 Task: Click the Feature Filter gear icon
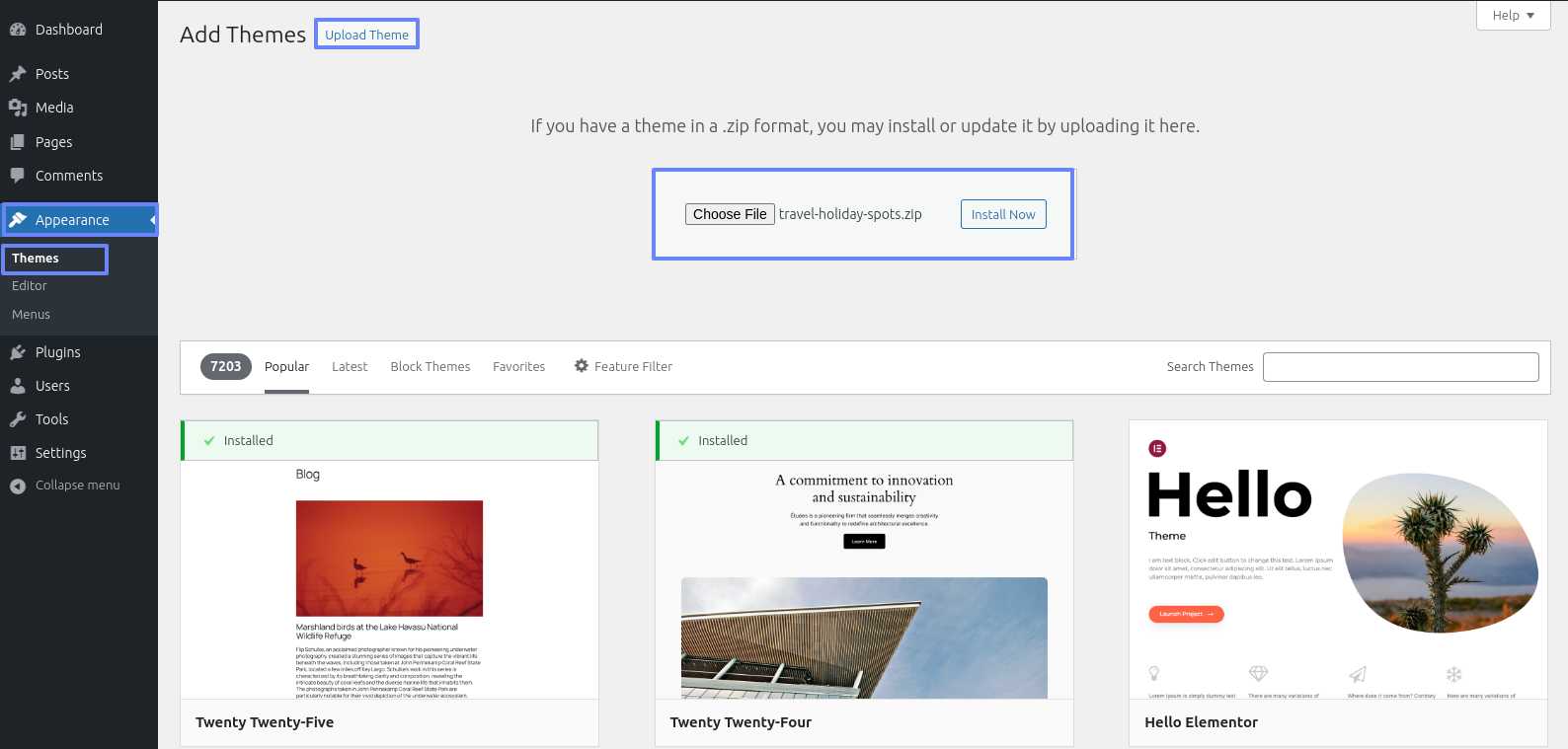tap(582, 365)
